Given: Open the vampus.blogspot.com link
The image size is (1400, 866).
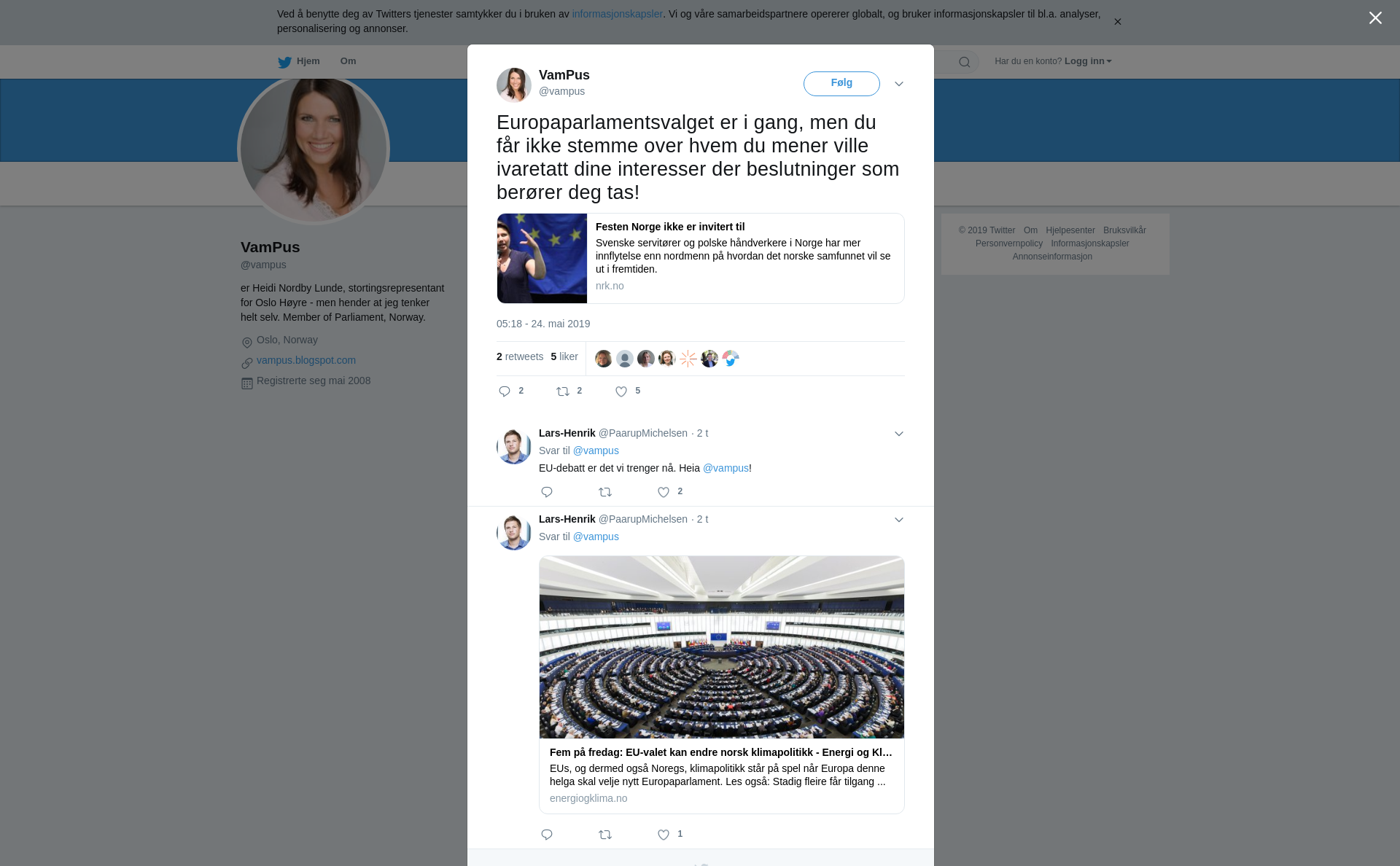Looking at the screenshot, I should (x=306, y=360).
